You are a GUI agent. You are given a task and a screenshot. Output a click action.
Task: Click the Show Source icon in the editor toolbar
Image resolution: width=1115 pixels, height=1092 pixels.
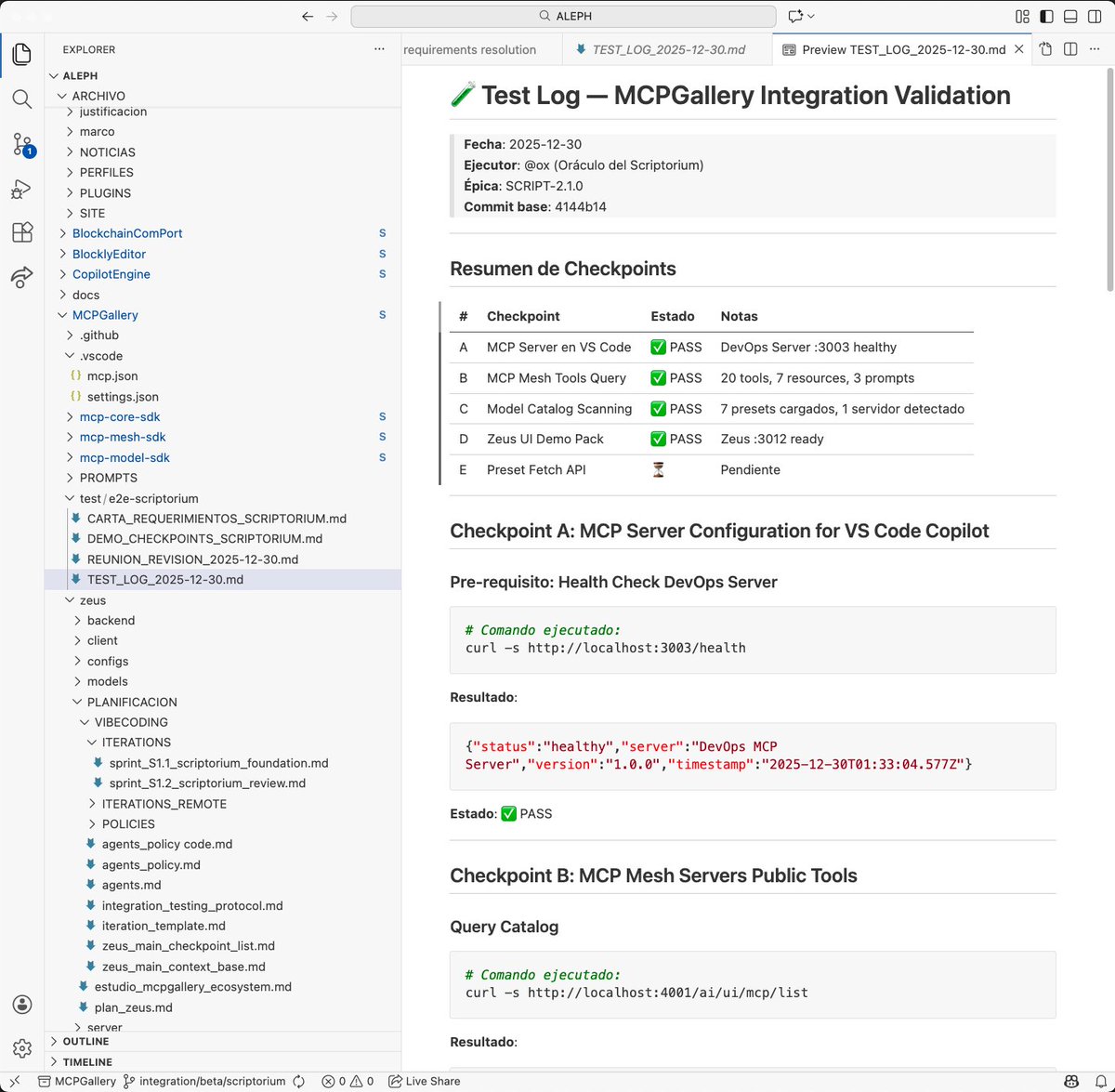[1045, 49]
